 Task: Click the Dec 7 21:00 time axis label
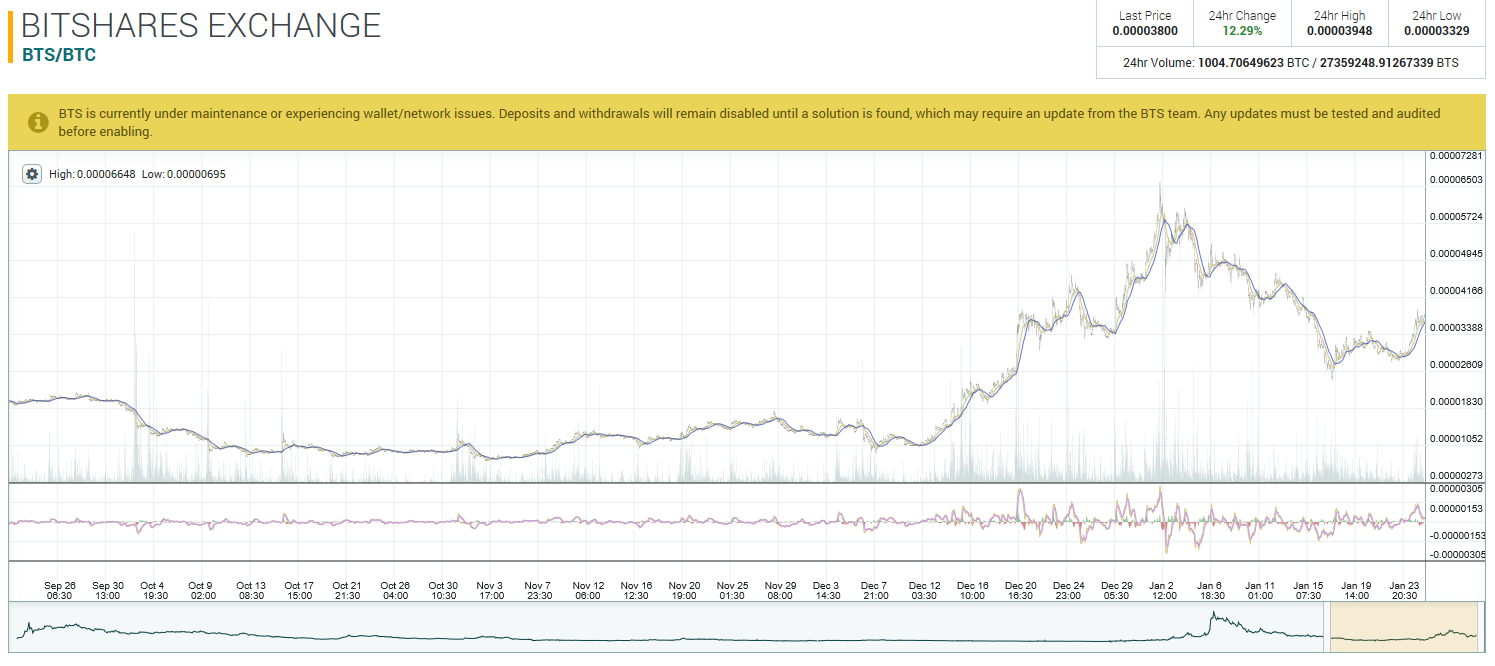875,590
